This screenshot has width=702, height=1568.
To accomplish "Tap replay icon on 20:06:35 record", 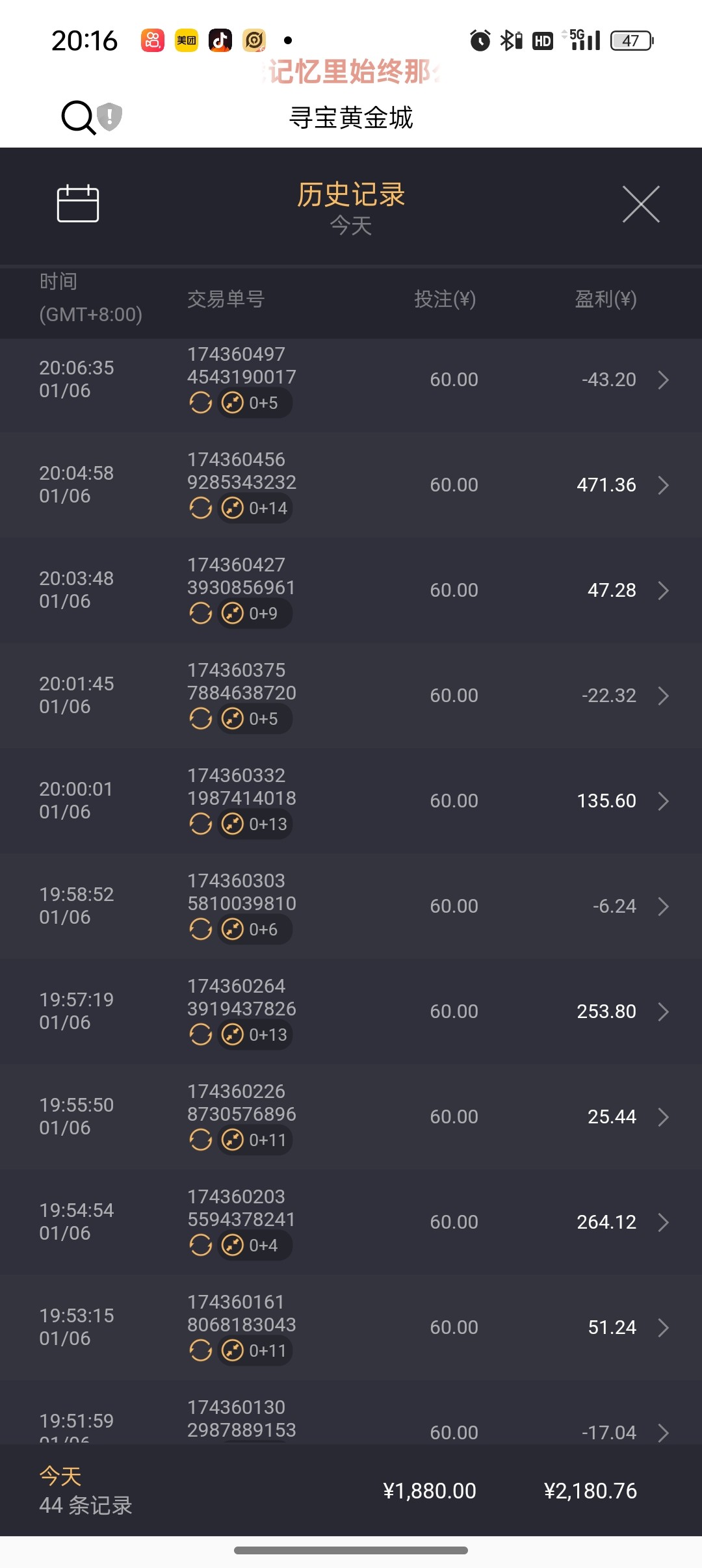I will pyautogui.click(x=200, y=403).
